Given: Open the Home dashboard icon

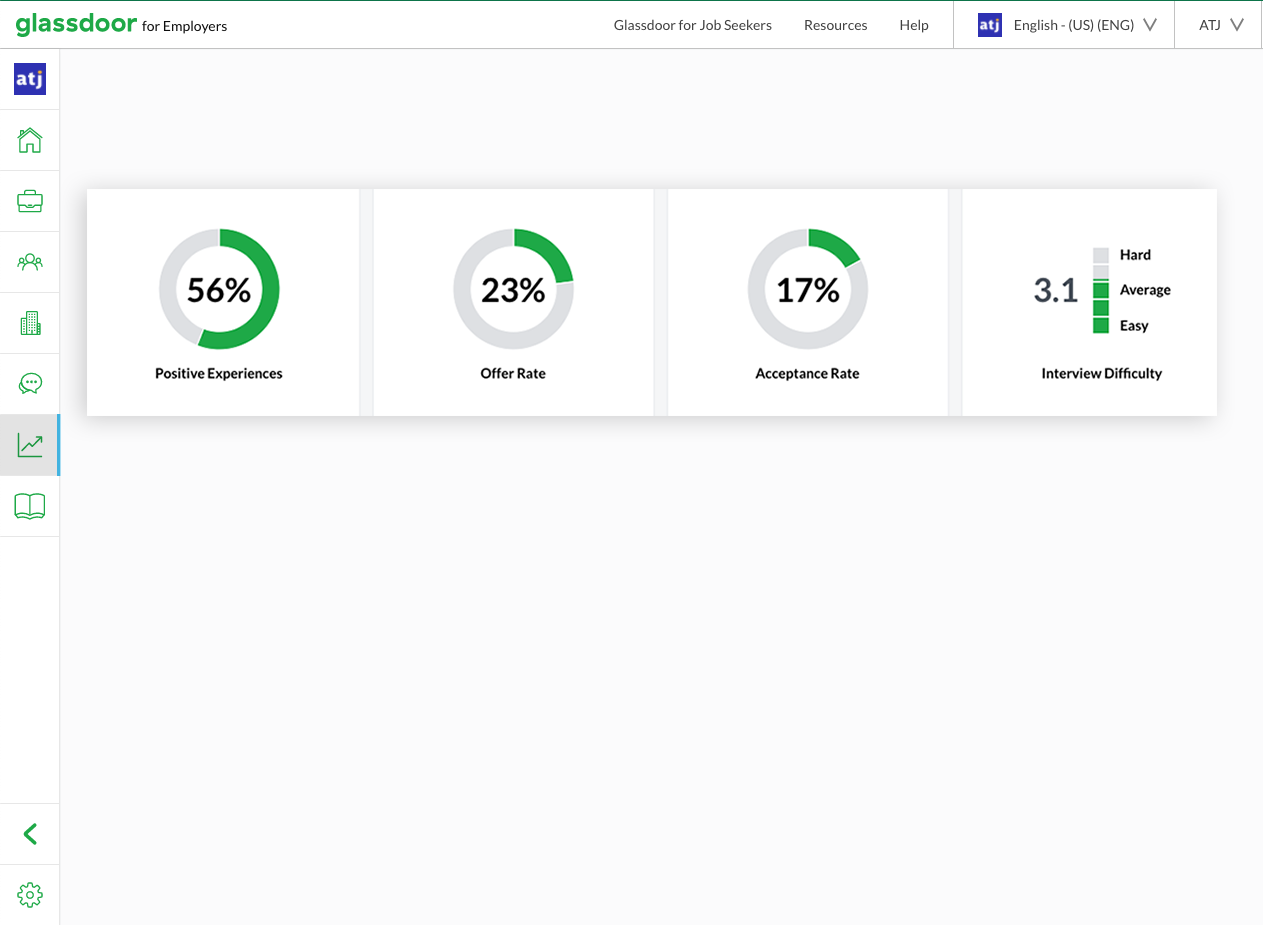Looking at the screenshot, I should tap(30, 140).
